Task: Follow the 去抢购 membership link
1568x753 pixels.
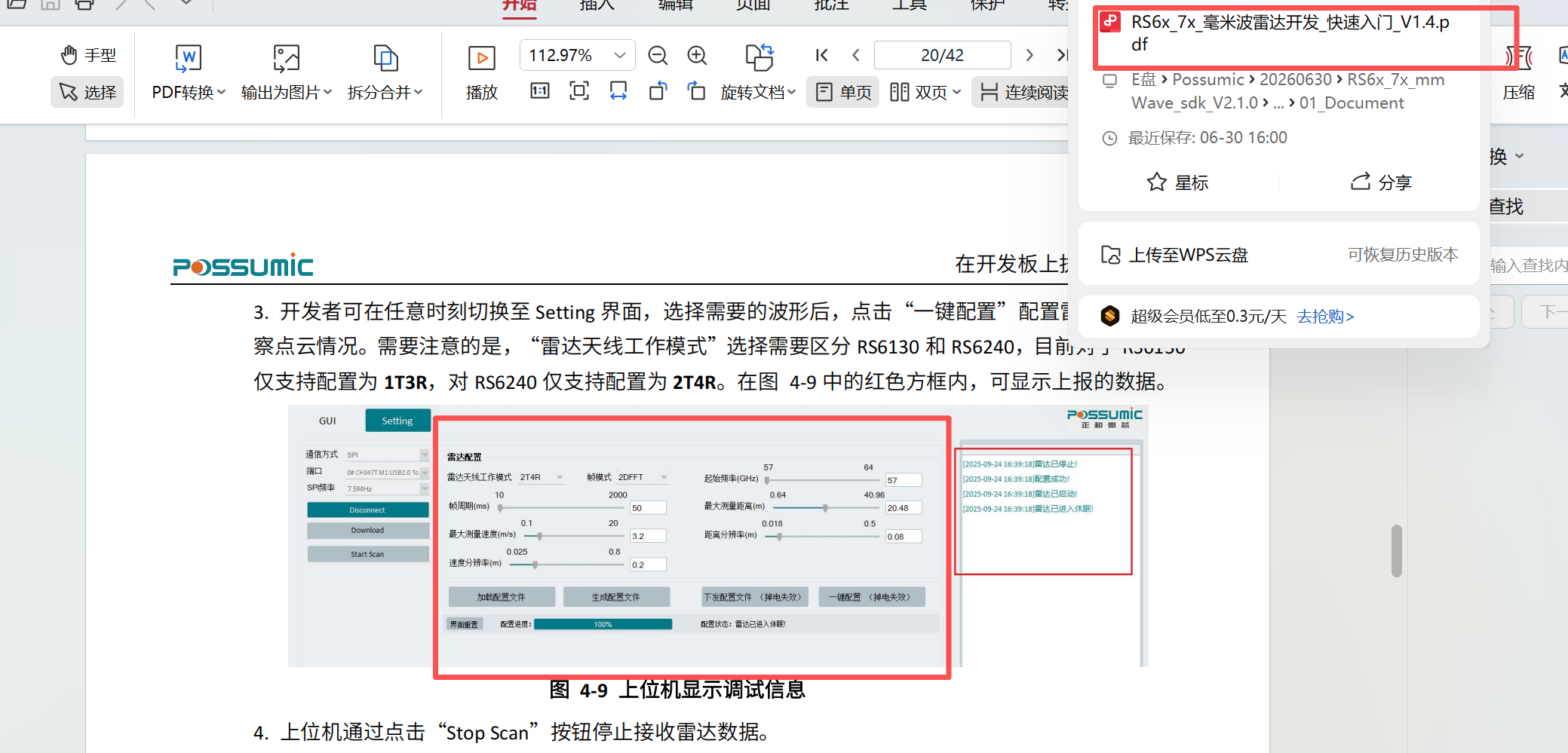Action: pos(1325,317)
